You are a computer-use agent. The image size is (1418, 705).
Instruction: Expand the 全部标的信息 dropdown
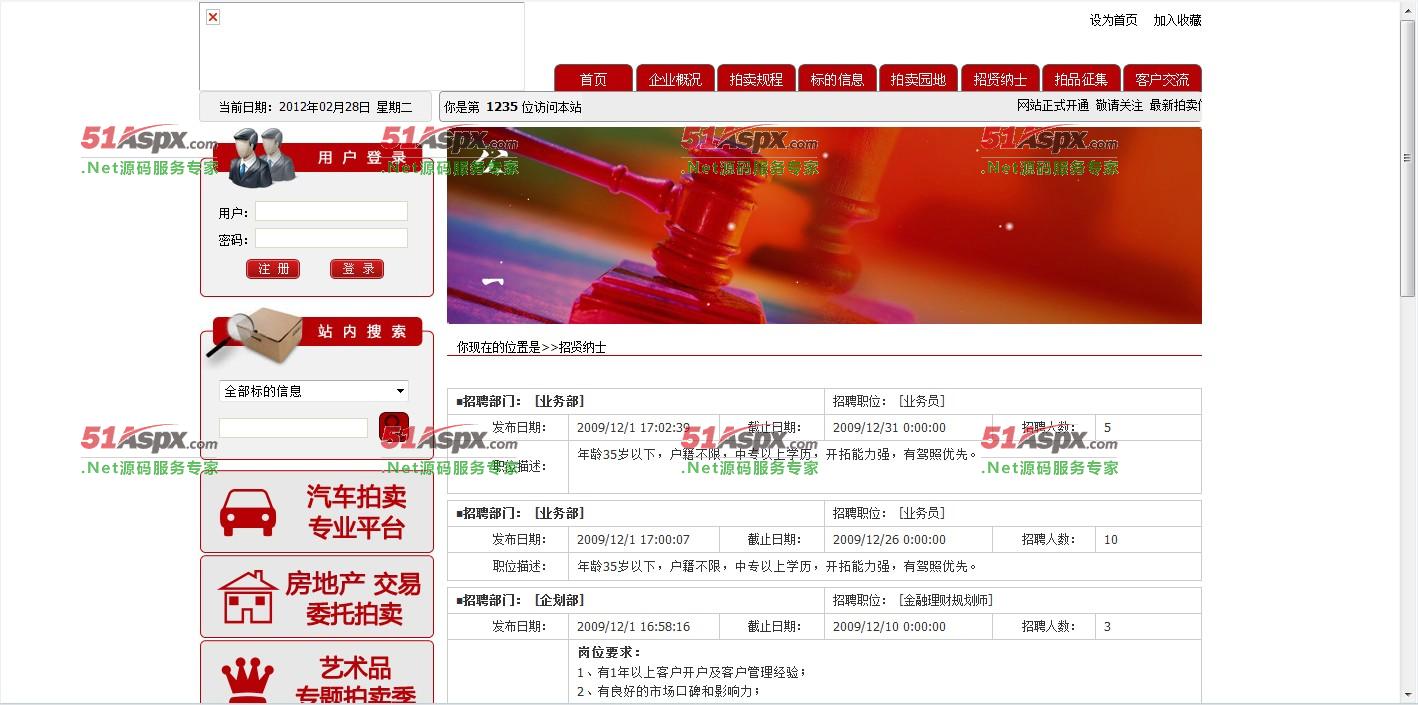314,391
